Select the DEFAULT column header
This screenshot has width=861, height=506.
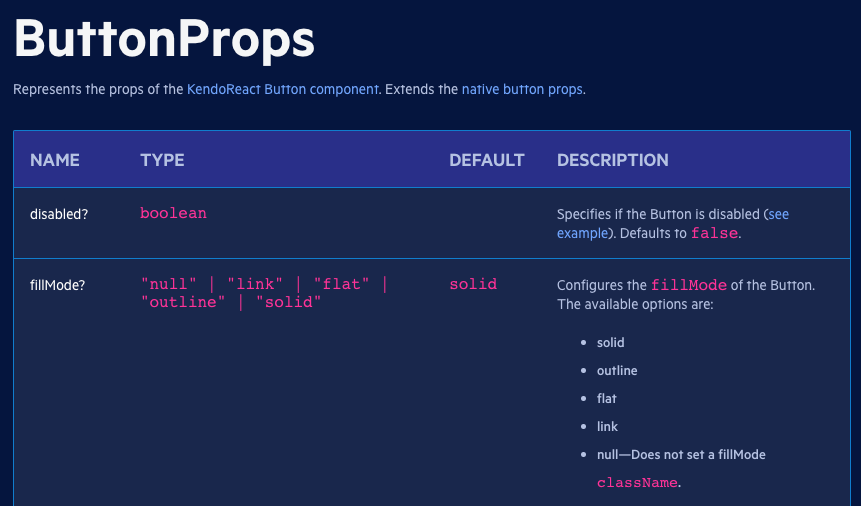pyautogui.click(x=487, y=160)
